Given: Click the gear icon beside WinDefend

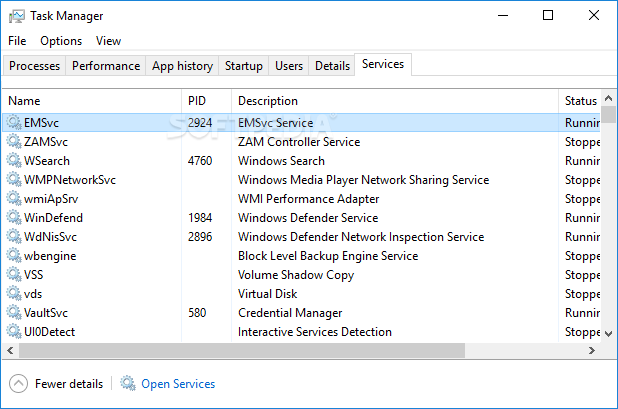Looking at the screenshot, I should pos(14,218).
